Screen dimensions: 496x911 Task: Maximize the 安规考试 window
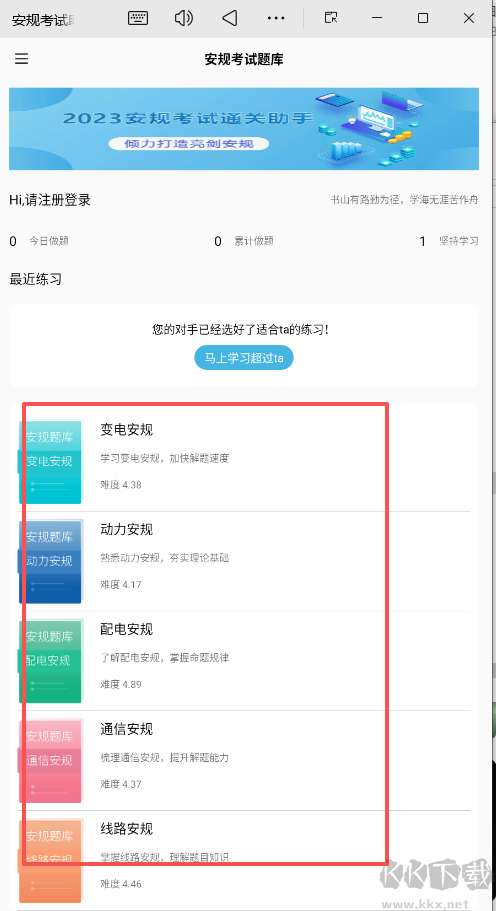pyautogui.click(x=423, y=18)
